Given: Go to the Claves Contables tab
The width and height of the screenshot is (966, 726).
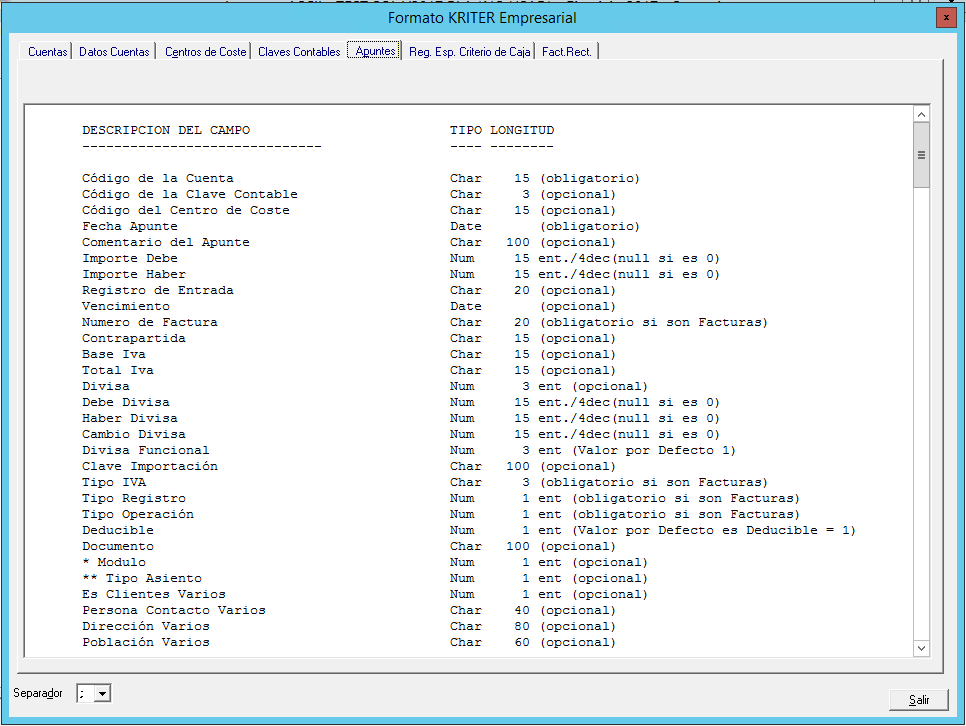Looking at the screenshot, I should point(299,52).
